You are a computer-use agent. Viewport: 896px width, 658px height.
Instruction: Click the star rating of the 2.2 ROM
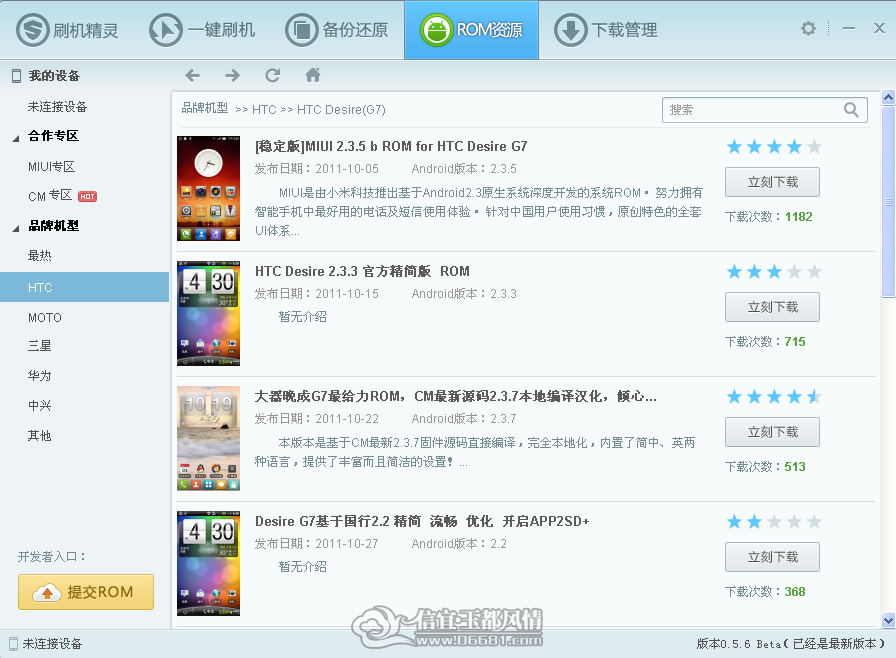[x=774, y=521]
